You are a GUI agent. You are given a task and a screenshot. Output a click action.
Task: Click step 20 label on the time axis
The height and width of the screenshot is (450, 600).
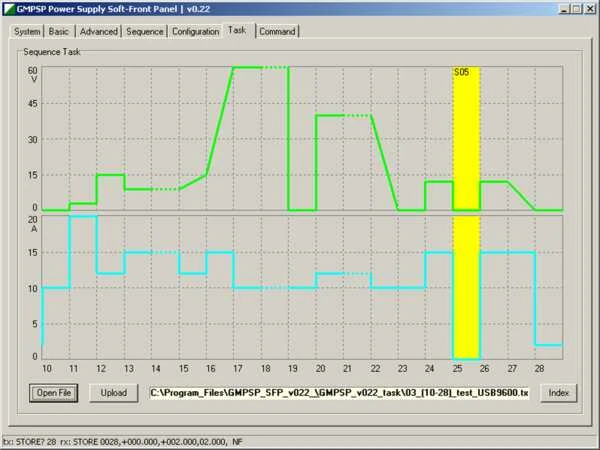coord(320,368)
